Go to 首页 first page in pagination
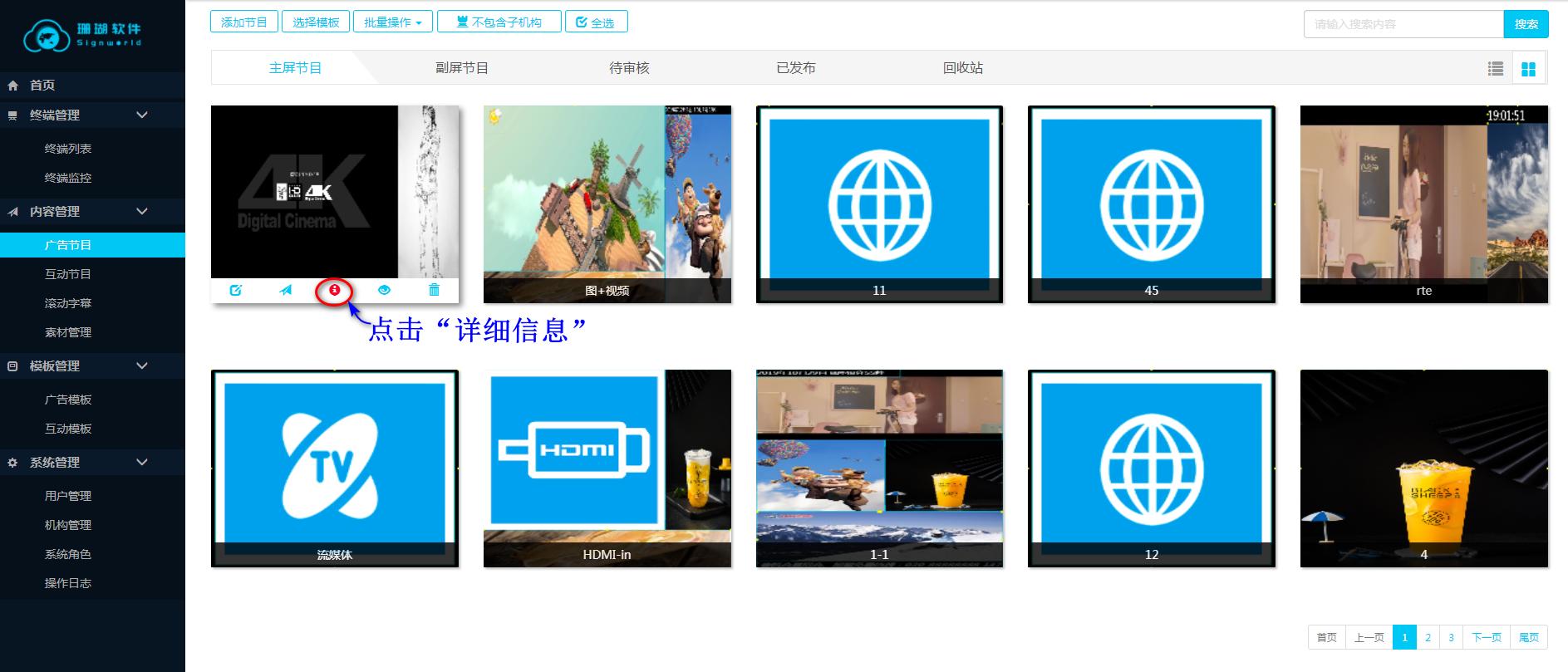Screen dimensions: 1568x672 pyautogui.click(x=1326, y=637)
